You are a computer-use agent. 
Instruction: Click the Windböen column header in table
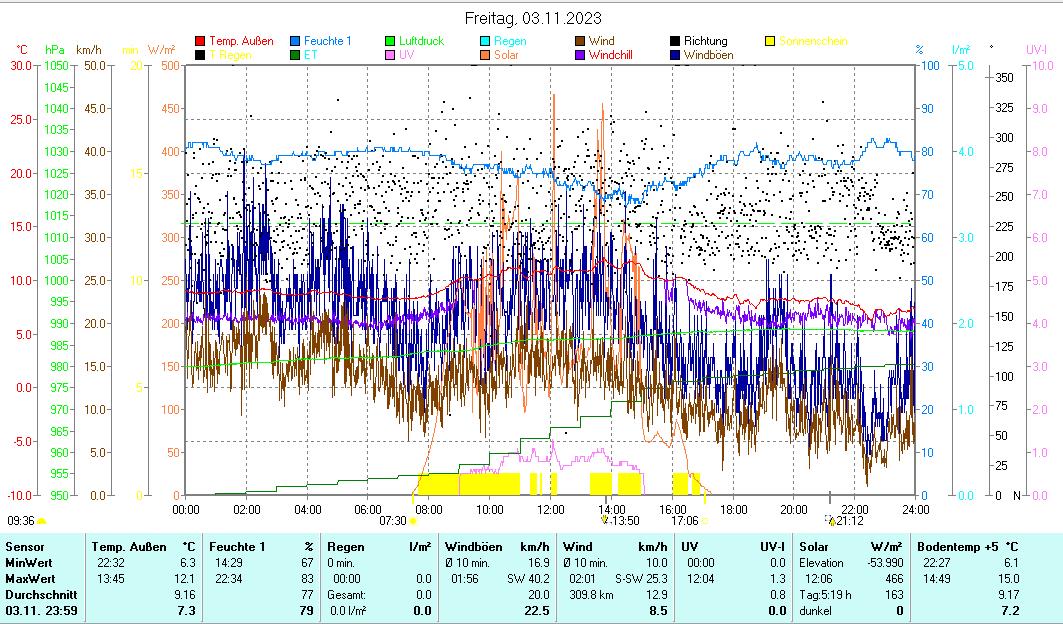(475, 547)
